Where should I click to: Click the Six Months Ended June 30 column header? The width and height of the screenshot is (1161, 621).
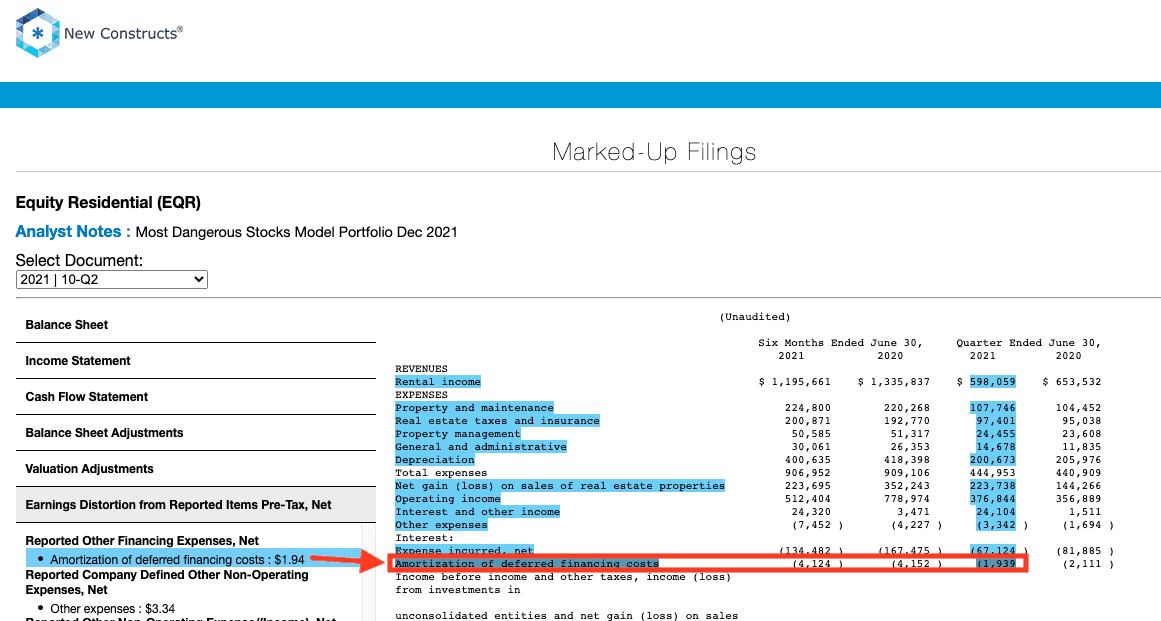pos(840,343)
